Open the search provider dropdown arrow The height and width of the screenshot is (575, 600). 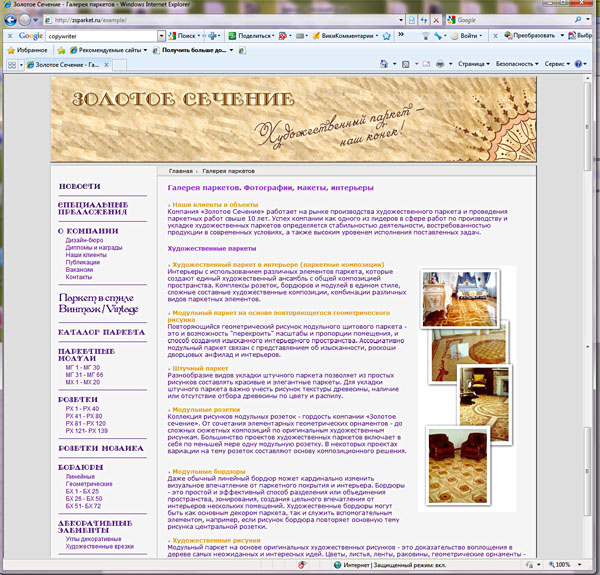588,20
